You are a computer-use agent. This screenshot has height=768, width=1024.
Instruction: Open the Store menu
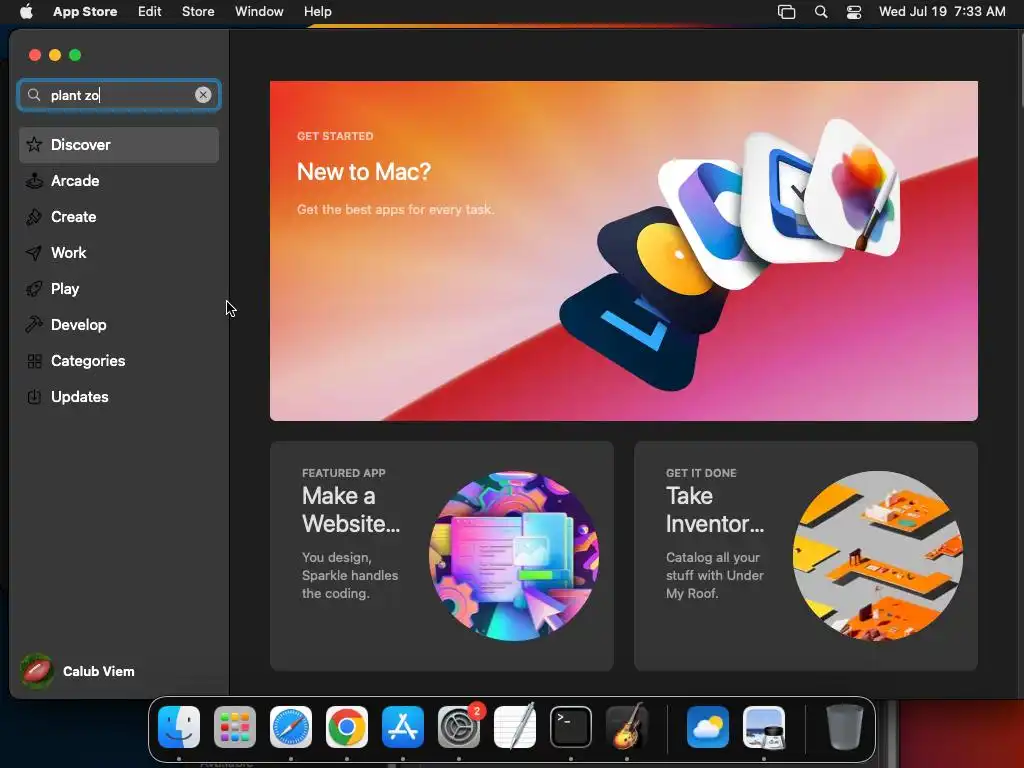click(198, 11)
